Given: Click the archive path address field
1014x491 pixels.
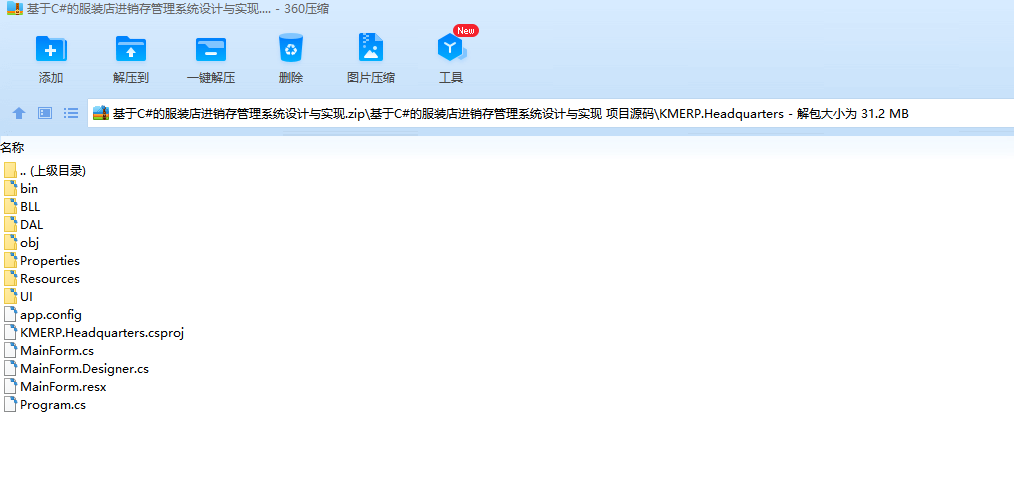Looking at the screenshot, I should click(x=550, y=114).
